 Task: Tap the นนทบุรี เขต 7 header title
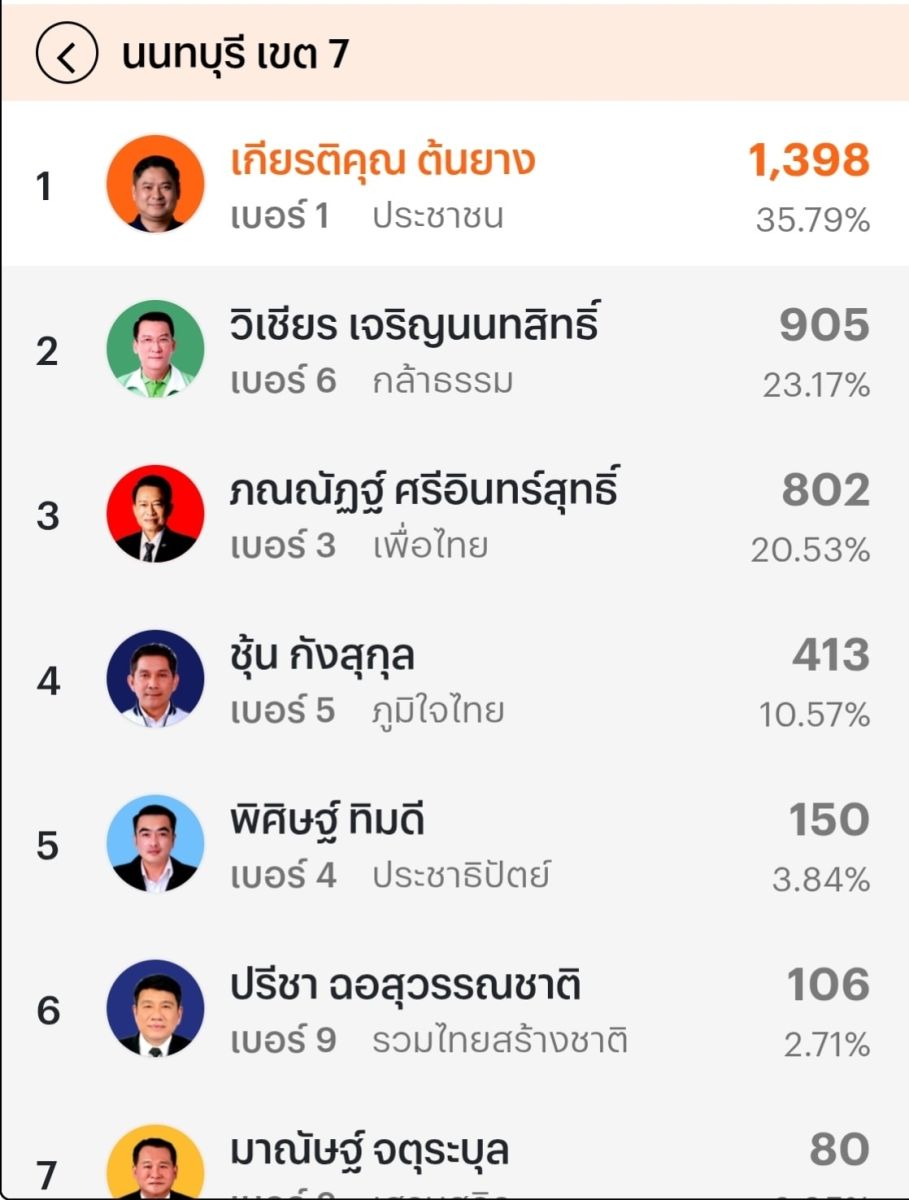tap(235, 54)
